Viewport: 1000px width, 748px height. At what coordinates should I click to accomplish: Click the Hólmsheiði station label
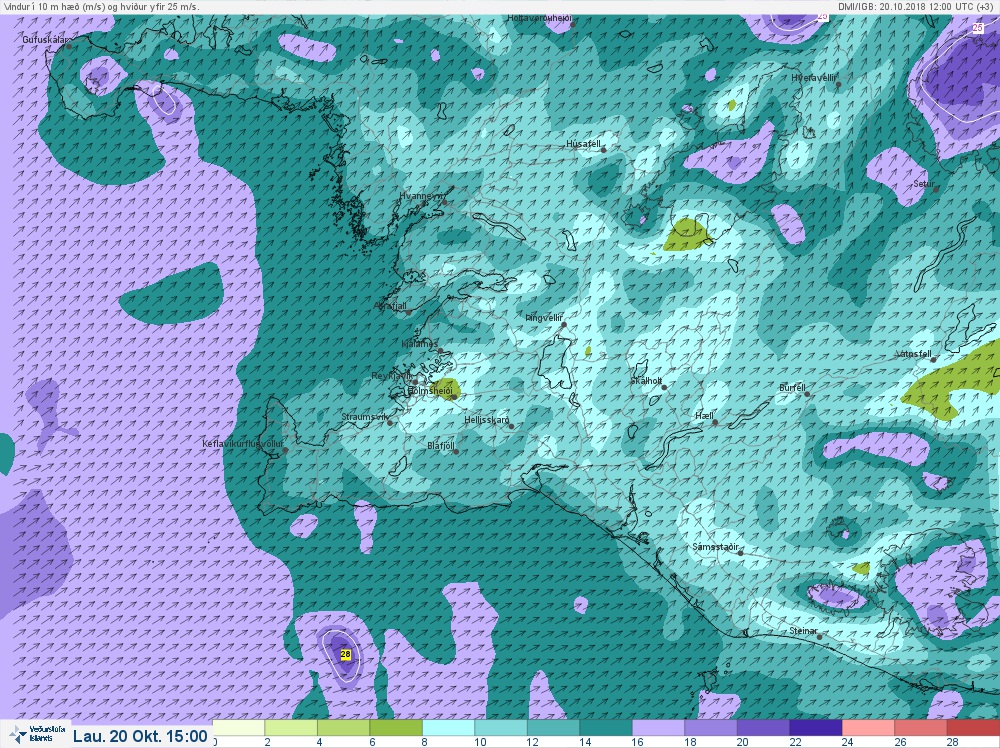tap(430, 390)
